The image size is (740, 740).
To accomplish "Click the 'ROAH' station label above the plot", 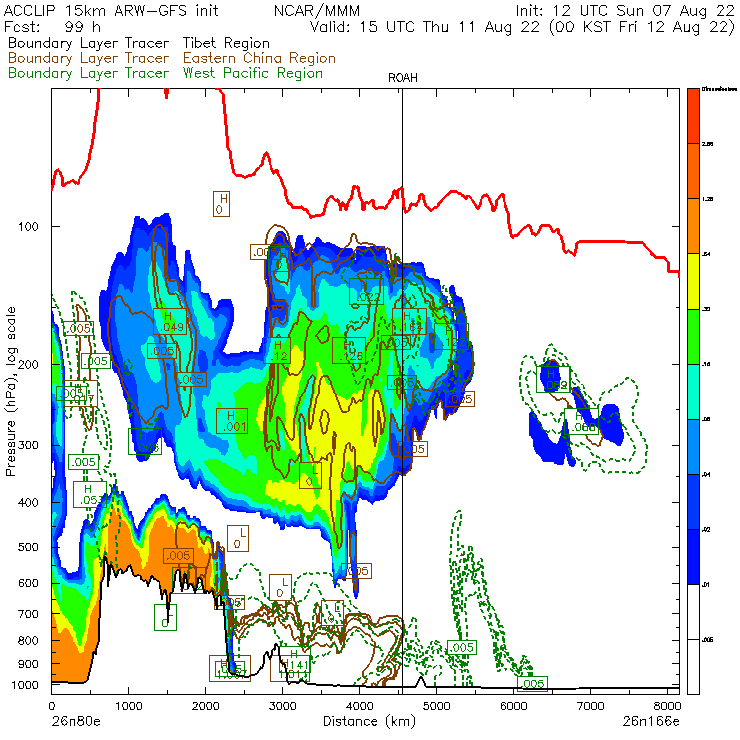I will point(403,78).
